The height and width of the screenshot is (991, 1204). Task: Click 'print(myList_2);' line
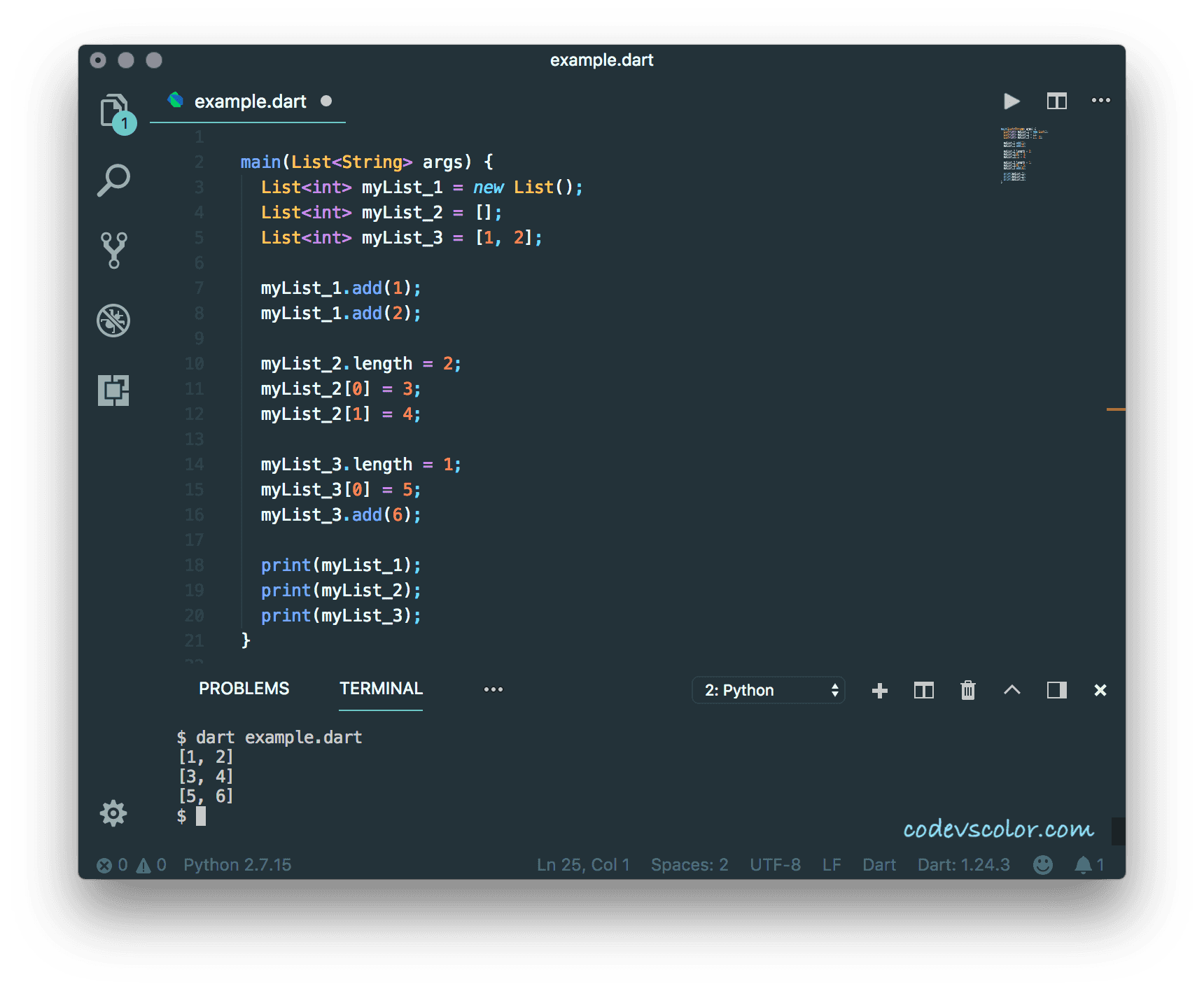[x=341, y=591]
